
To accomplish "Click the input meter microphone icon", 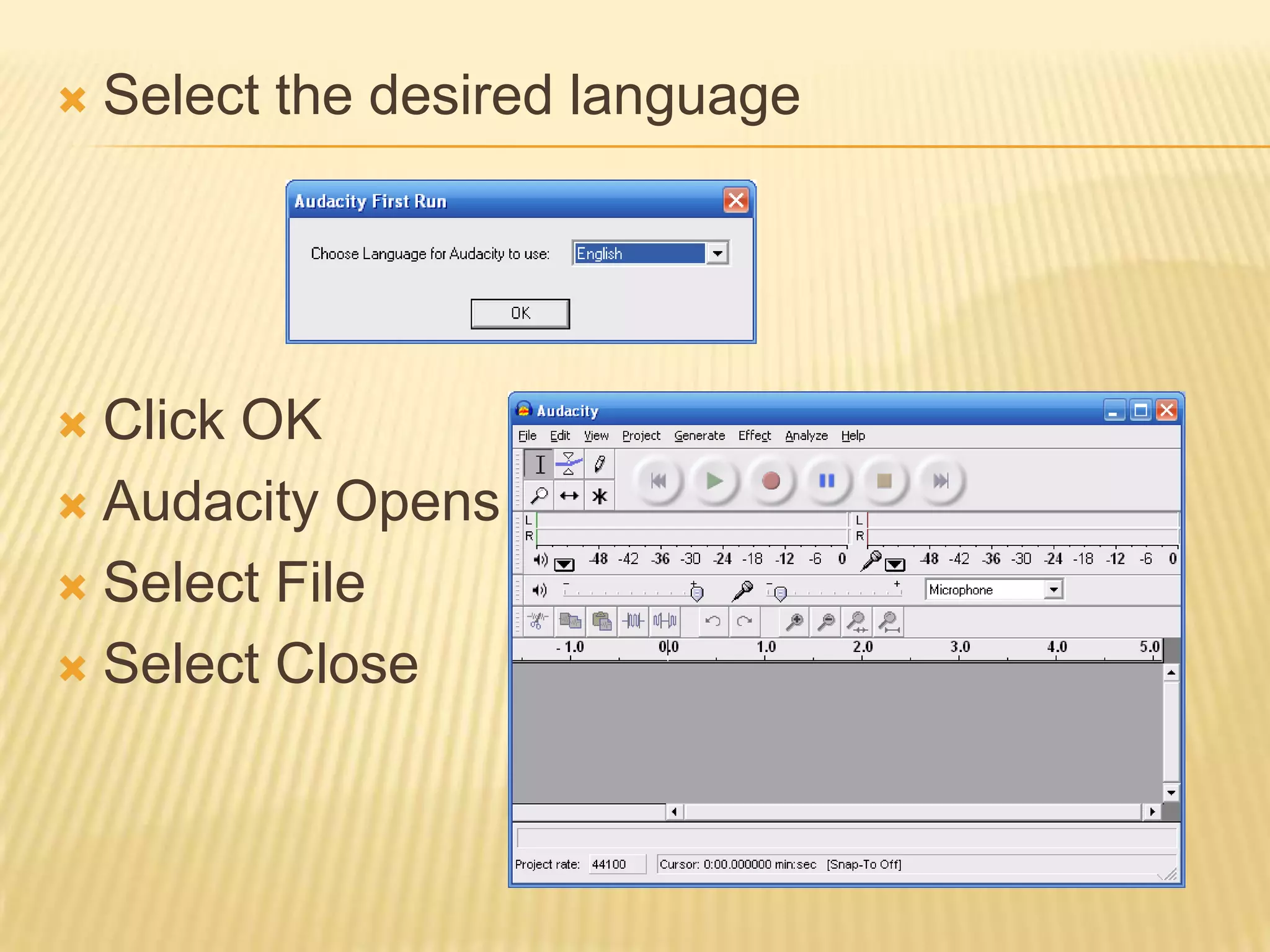I will tap(871, 560).
